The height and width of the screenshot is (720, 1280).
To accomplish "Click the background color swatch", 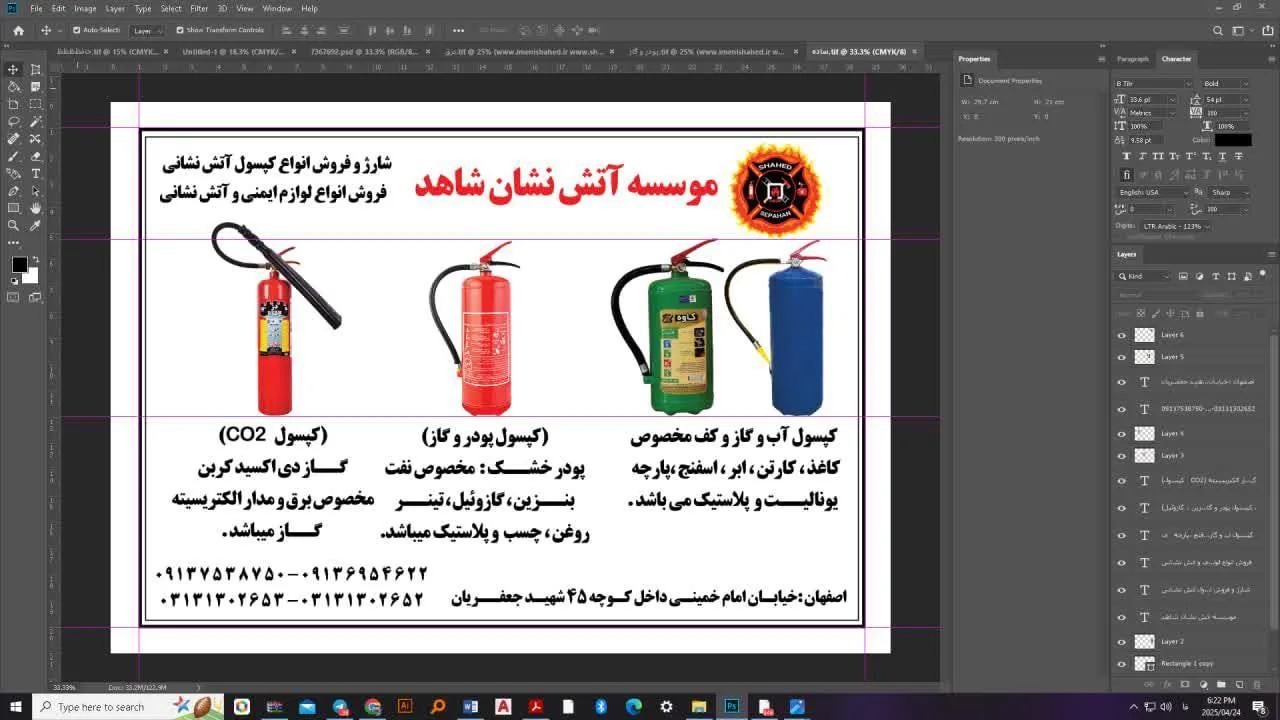I will pos(31,275).
